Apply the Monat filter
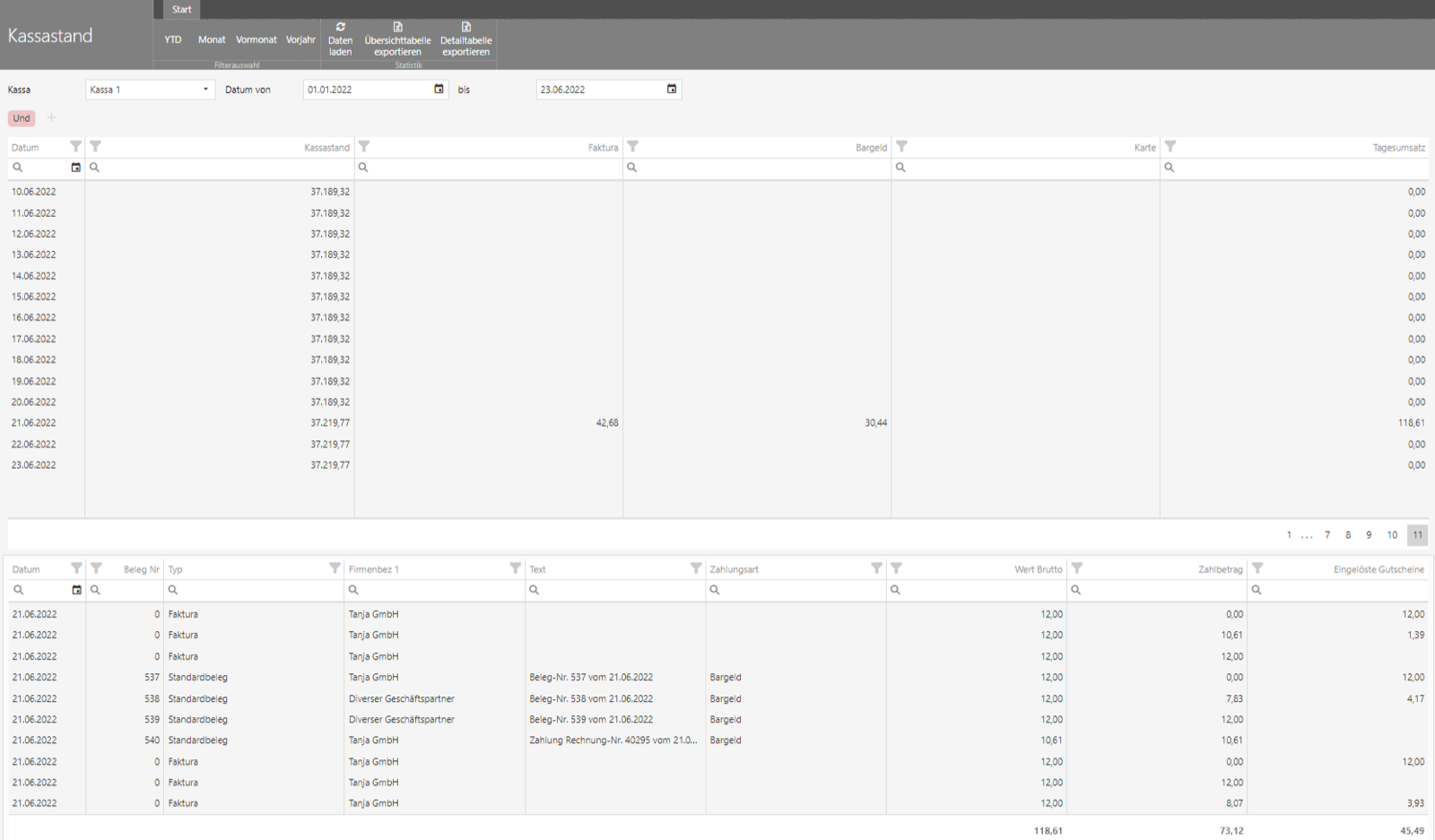The height and width of the screenshot is (840, 1435). pyautogui.click(x=212, y=39)
